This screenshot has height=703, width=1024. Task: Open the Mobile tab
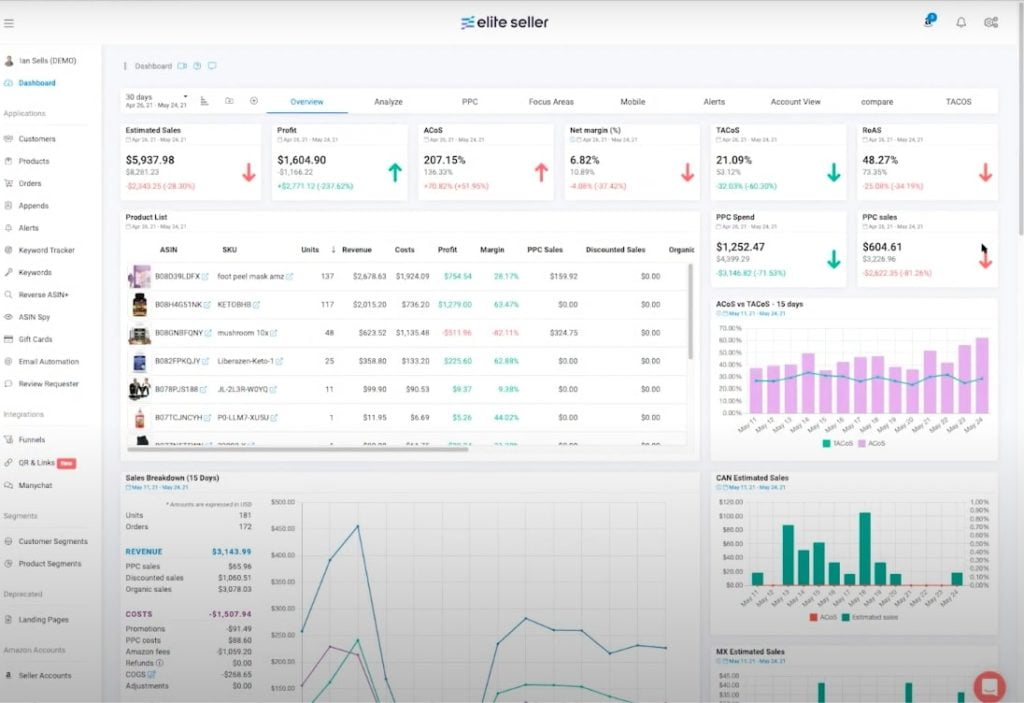click(x=633, y=102)
